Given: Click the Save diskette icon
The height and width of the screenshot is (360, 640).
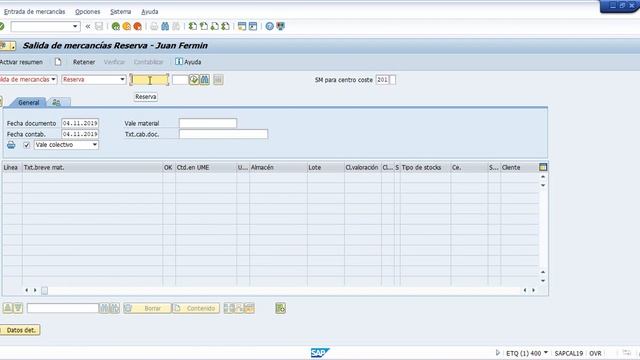Looking at the screenshot, I should coord(99,27).
